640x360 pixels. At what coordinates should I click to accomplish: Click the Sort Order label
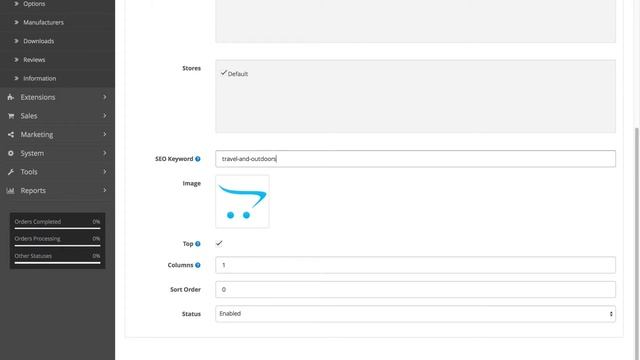[x=185, y=289]
